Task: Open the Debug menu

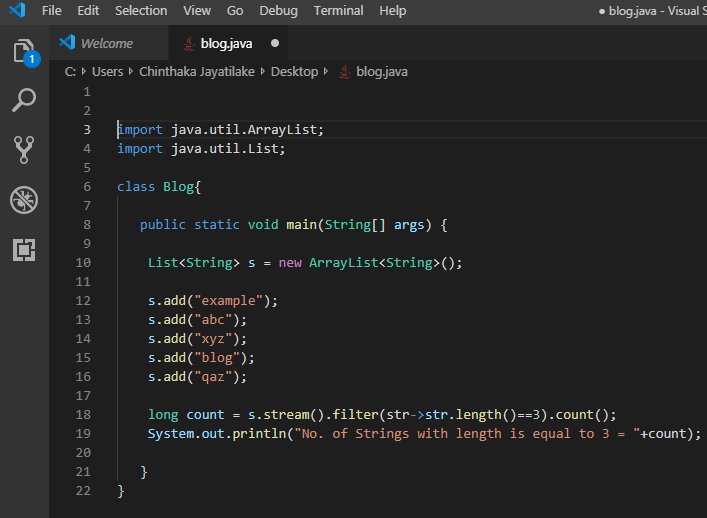Action: 278,11
